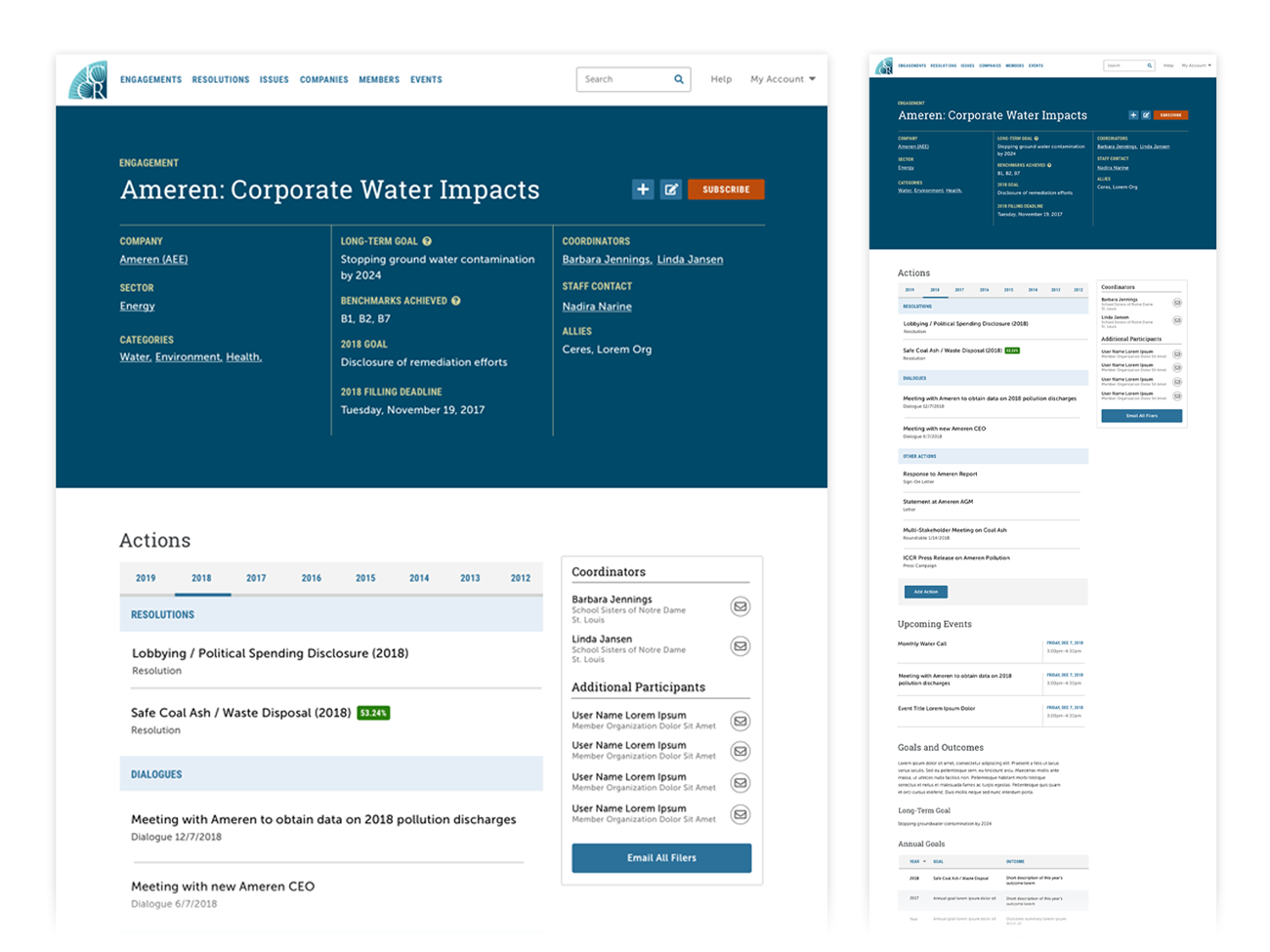Open Nadira Narine staff contact link, large mockup

[597, 307]
